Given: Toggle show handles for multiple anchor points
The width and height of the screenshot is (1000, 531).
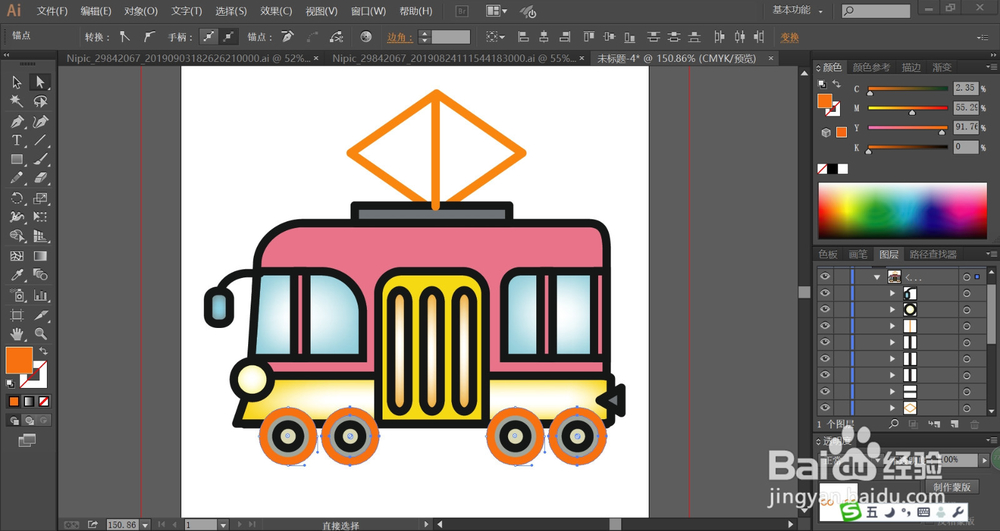Looking at the screenshot, I should (x=209, y=37).
